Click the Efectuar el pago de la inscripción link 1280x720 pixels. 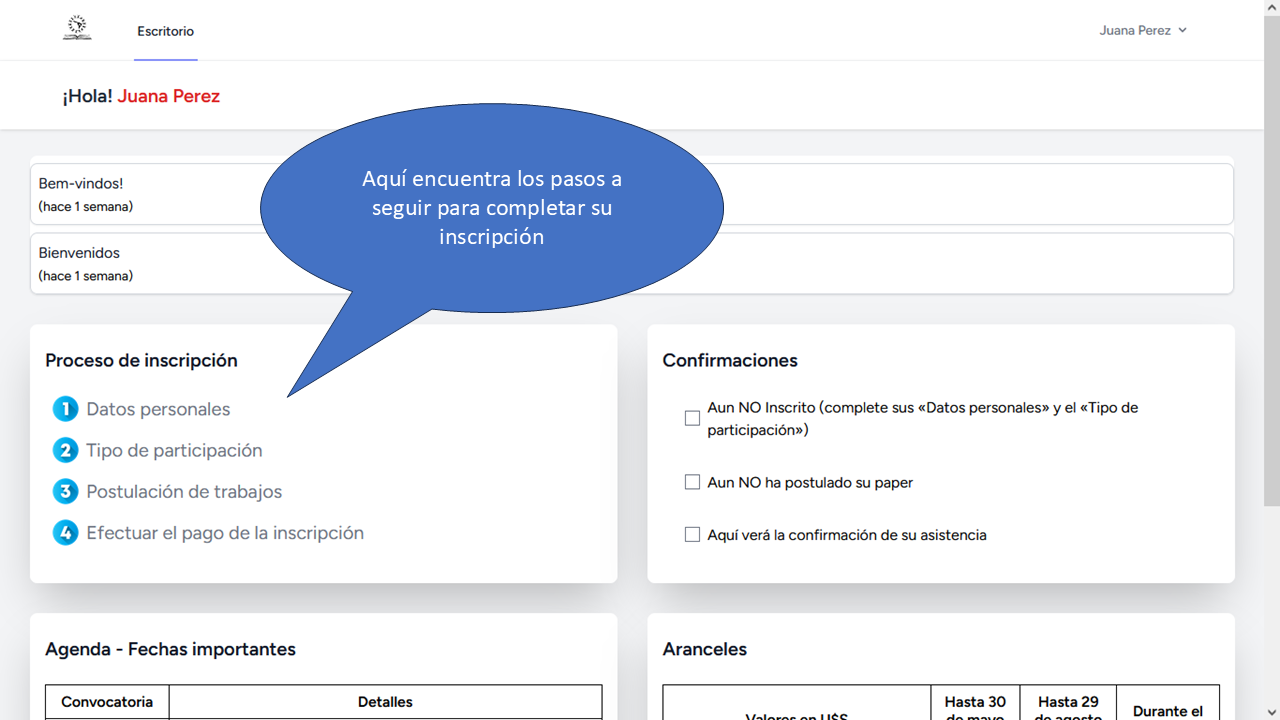pos(225,532)
